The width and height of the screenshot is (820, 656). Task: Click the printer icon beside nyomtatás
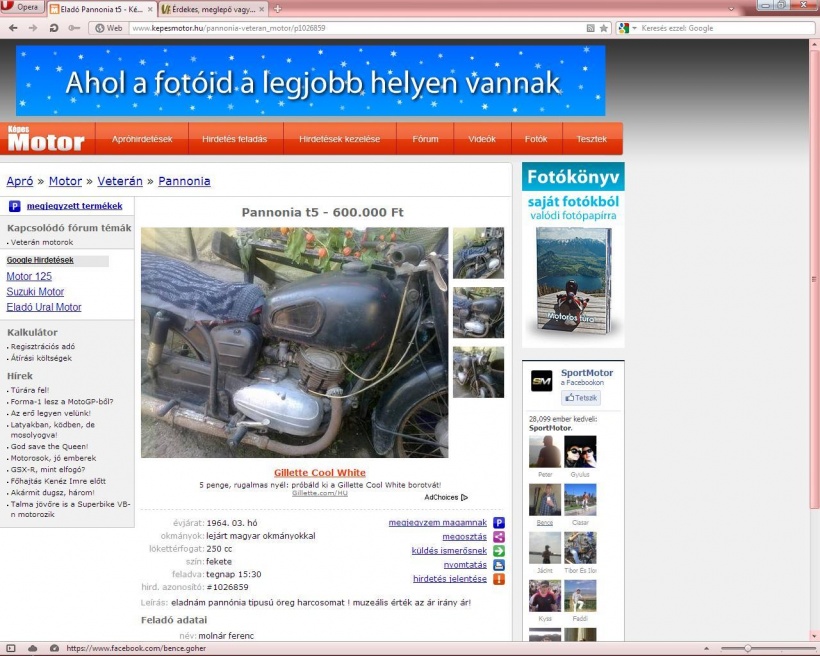pos(499,565)
